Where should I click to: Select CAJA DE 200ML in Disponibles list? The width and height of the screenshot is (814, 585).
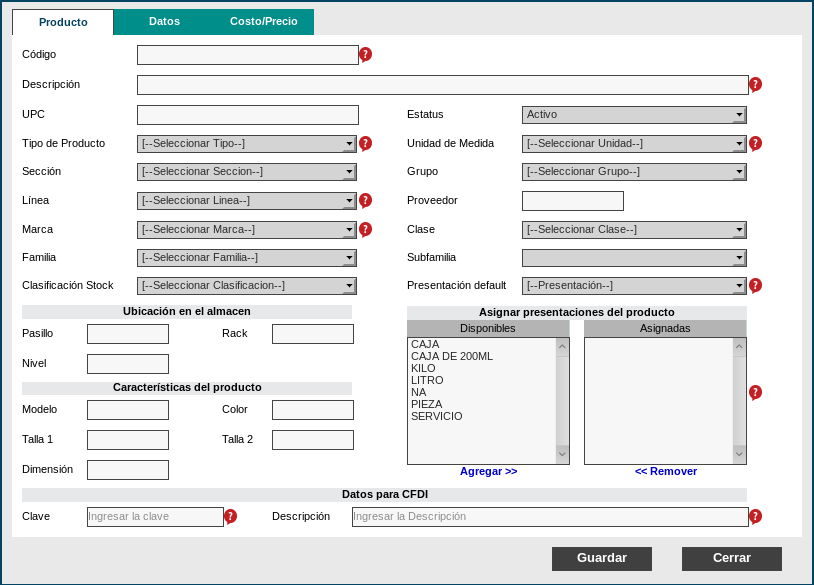point(452,356)
